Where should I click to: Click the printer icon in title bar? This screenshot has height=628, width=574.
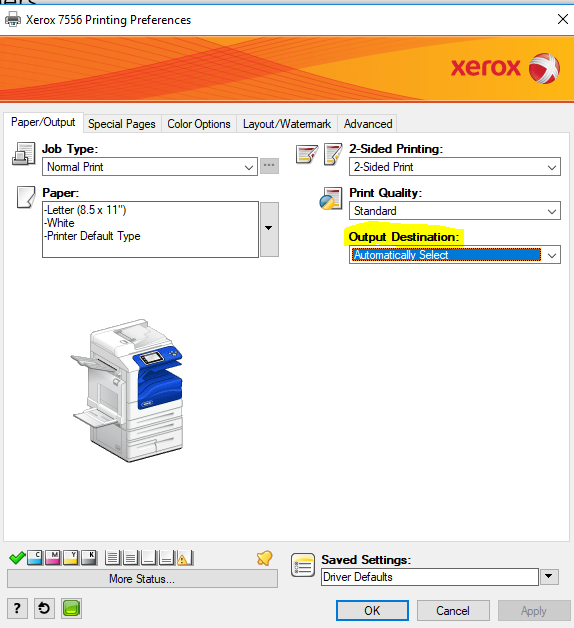(13, 19)
